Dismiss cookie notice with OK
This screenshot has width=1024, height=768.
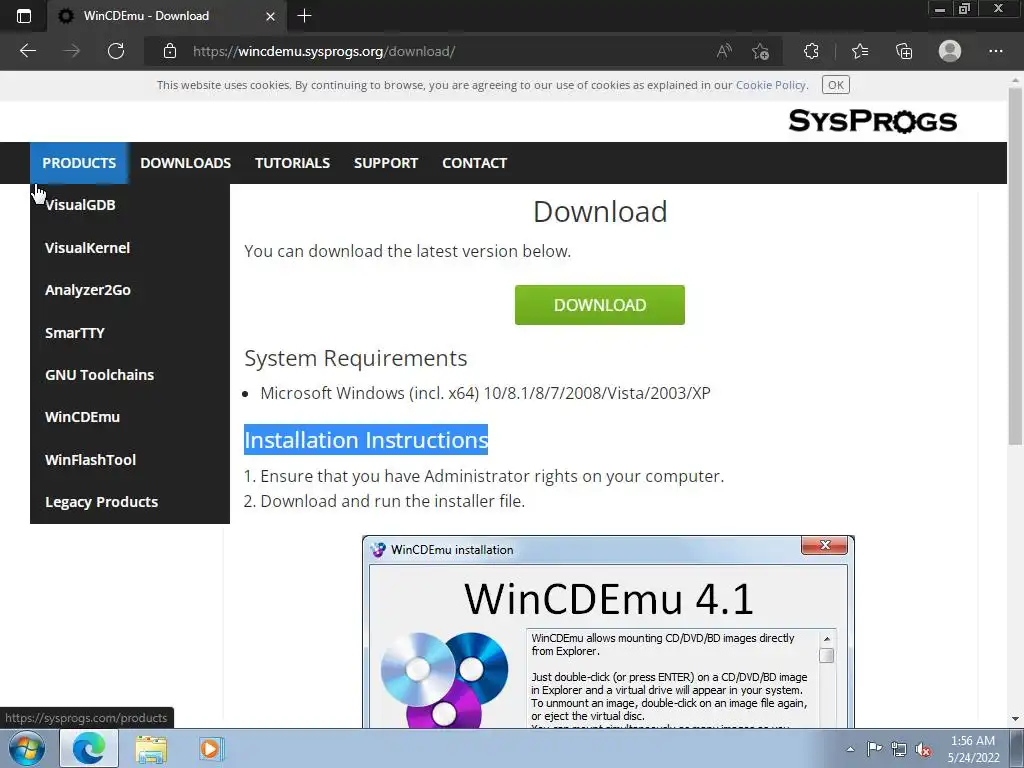(x=835, y=85)
